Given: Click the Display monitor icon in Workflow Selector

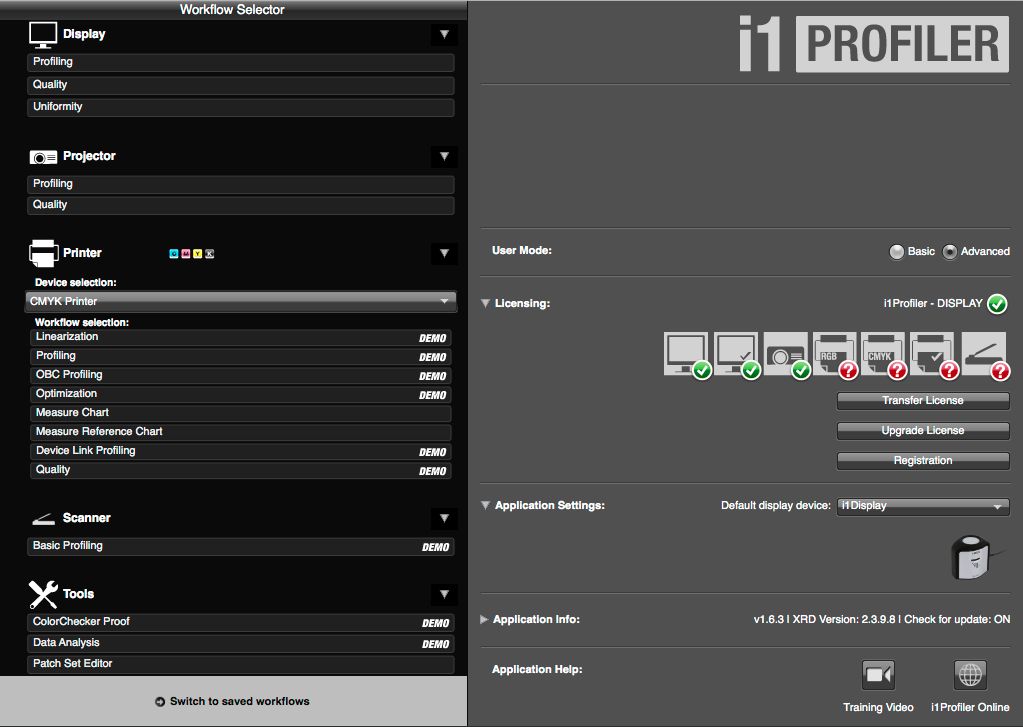Looking at the screenshot, I should [41, 33].
